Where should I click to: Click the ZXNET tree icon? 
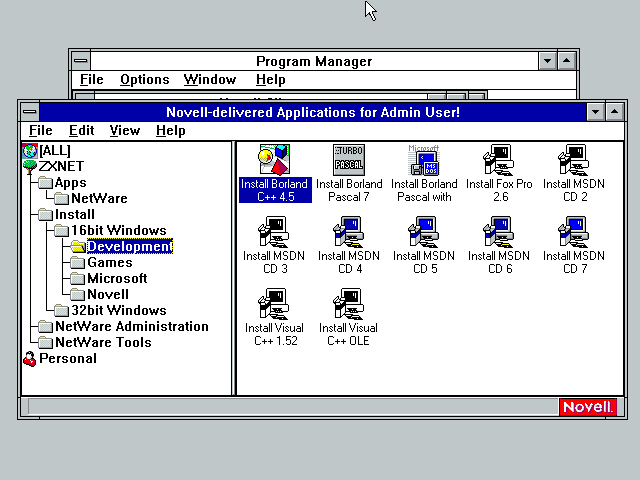[30, 167]
